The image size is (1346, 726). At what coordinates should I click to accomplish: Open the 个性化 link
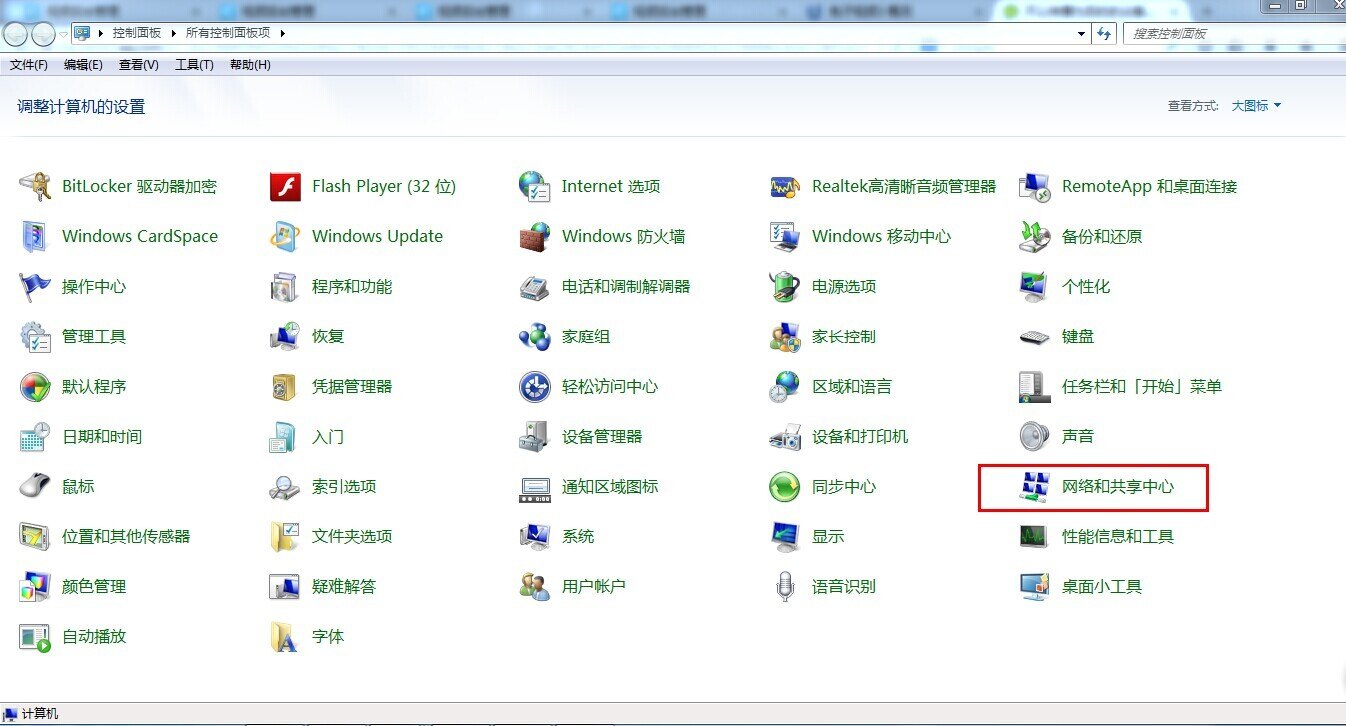[x=1086, y=286]
